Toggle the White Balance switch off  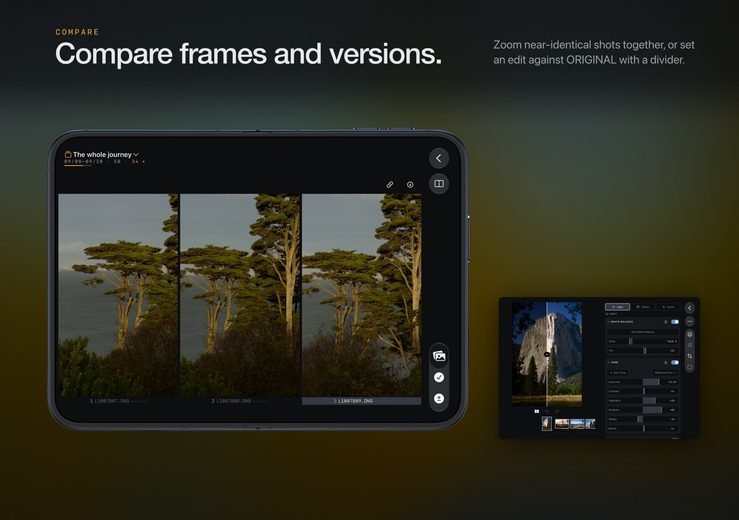tap(675, 322)
